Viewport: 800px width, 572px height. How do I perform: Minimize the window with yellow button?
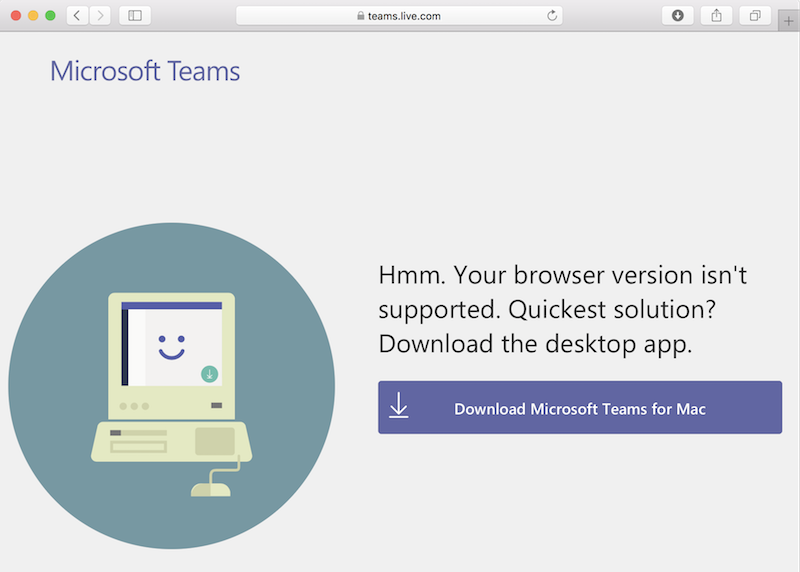coord(33,16)
